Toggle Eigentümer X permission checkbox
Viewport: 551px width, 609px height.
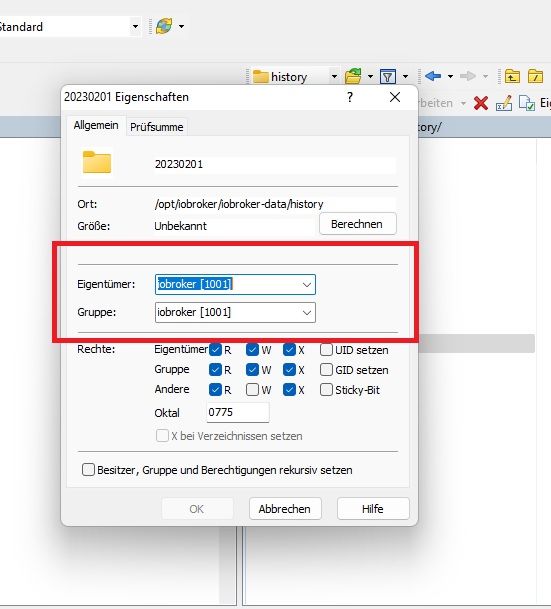point(289,350)
